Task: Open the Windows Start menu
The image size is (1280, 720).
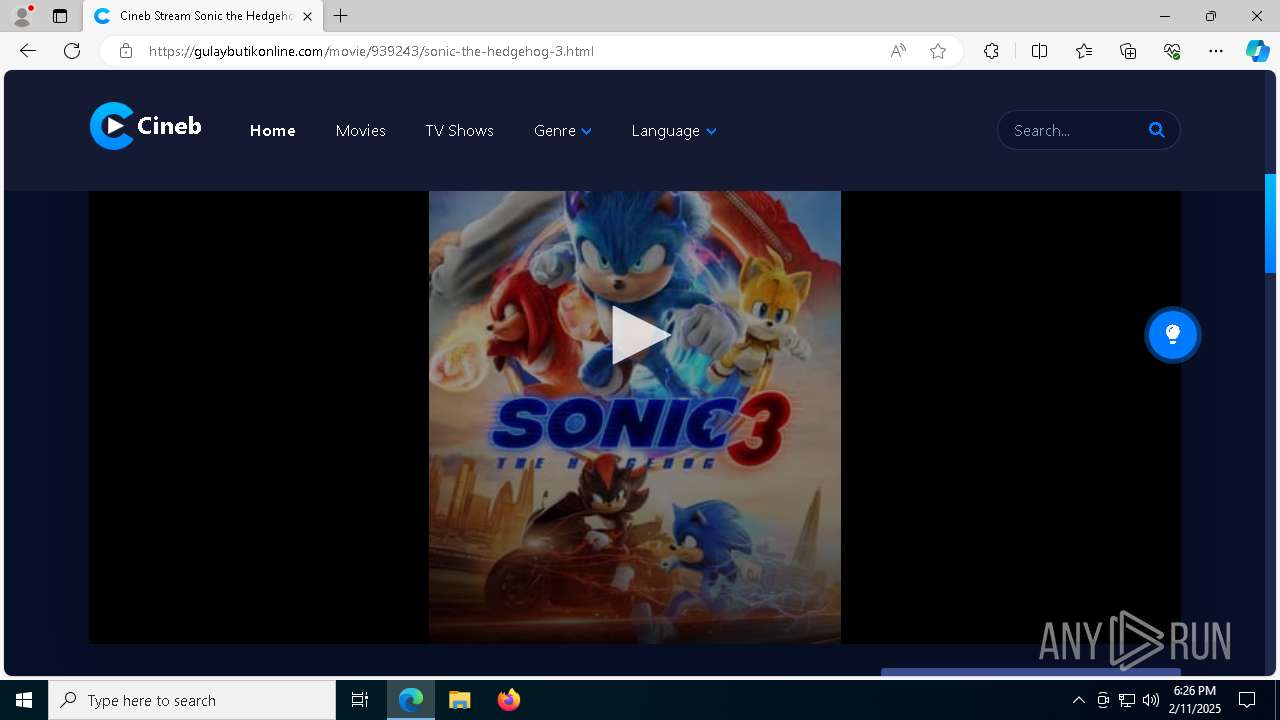Action: pos(24,700)
